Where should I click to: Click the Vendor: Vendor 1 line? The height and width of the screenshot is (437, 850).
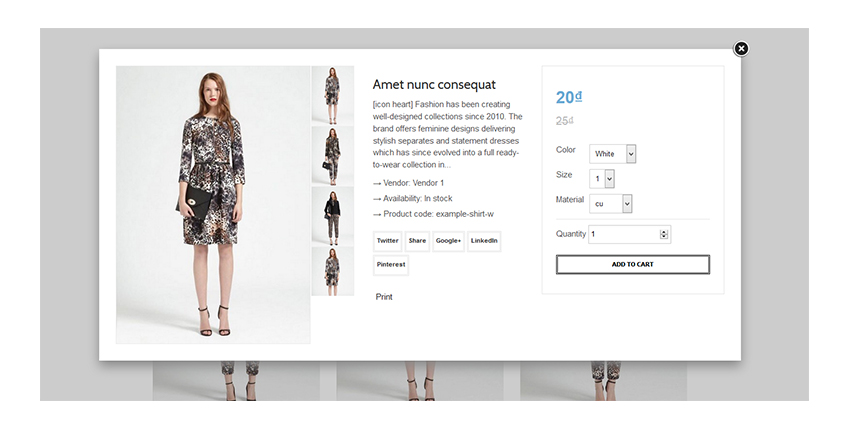(x=408, y=183)
